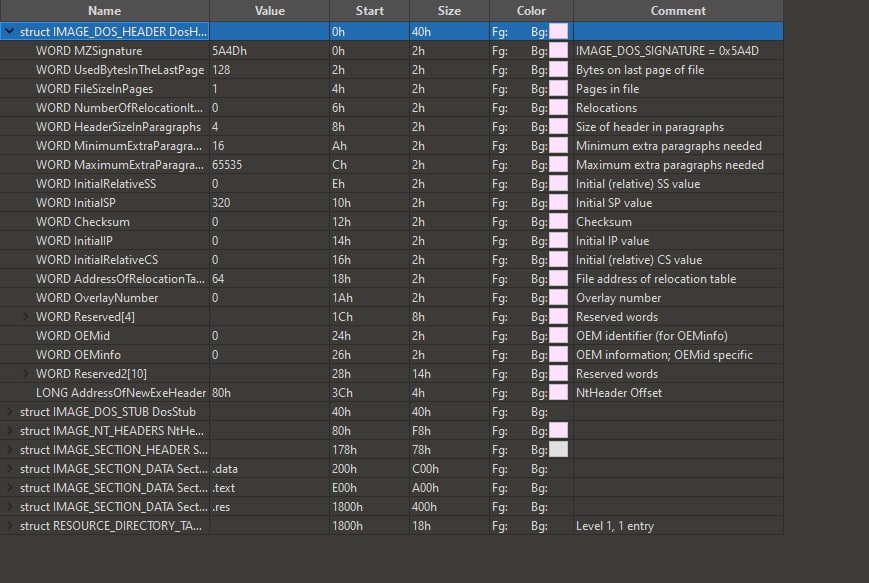
Task: Open background color of InitialSP row
Action: coord(558,203)
